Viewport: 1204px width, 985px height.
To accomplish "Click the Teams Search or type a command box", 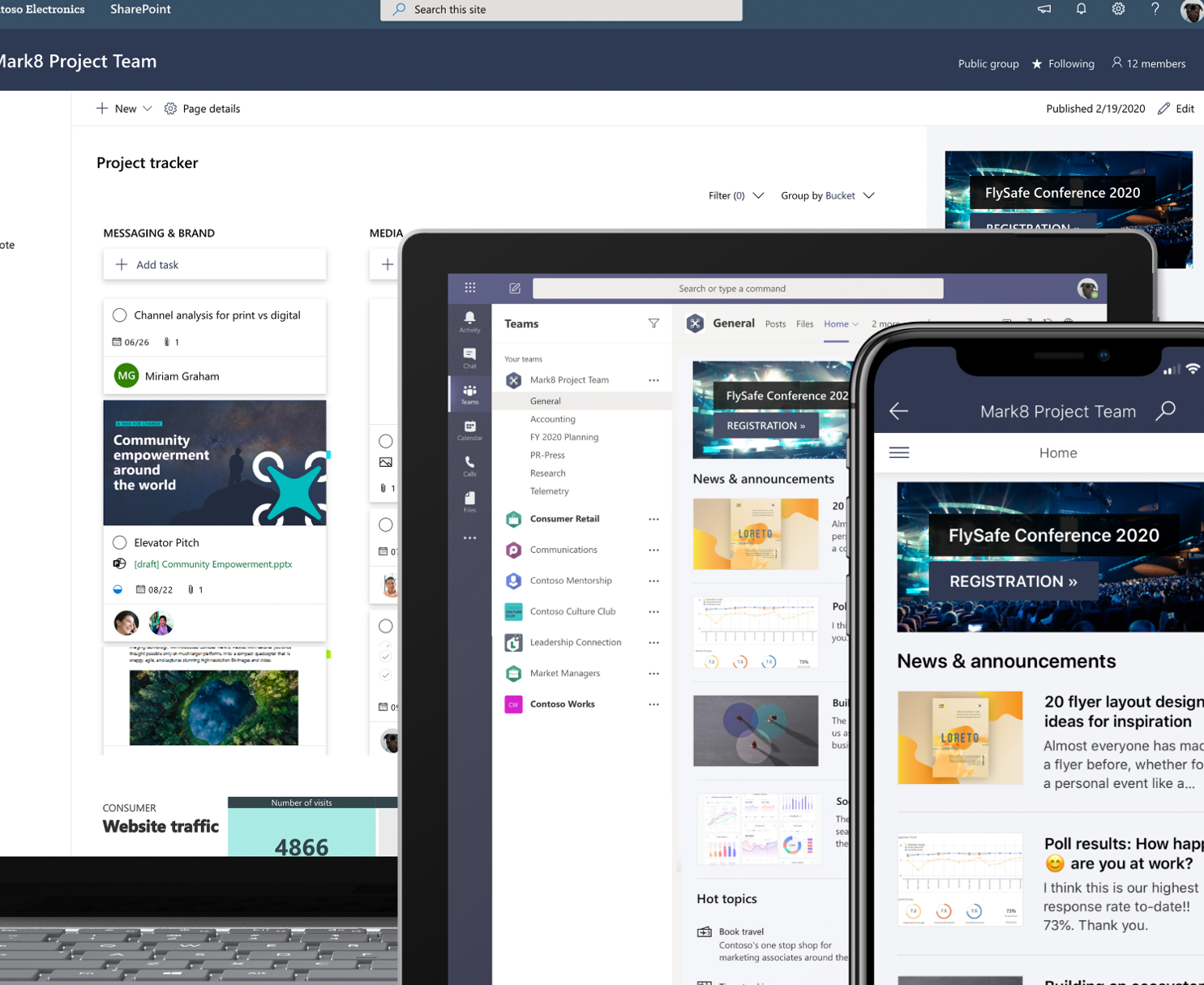I will pyautogui.click(x=738, y=289).
